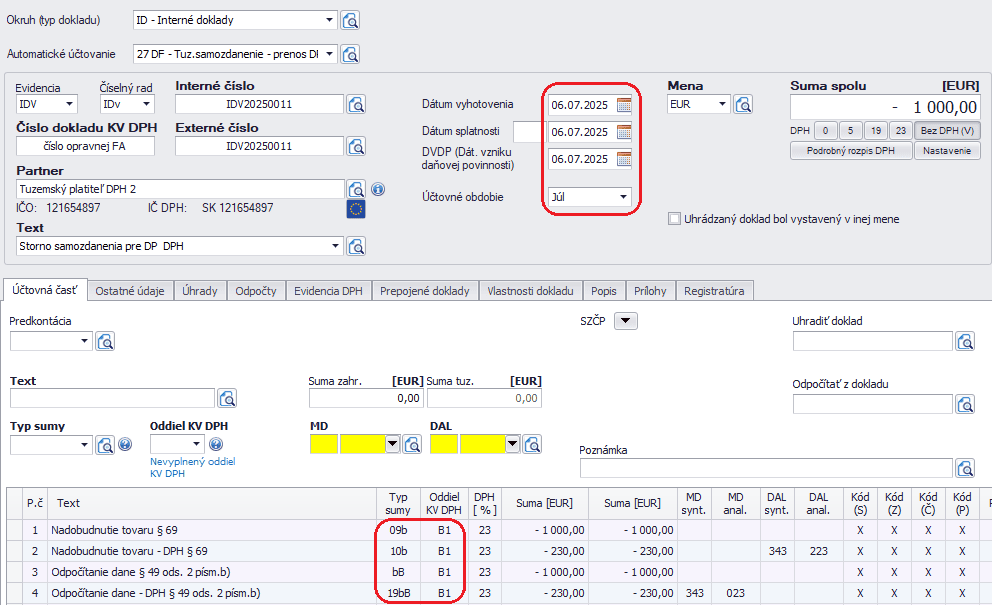Click lookup icon beside Automatické účtovanie
Screen dimensions: 992x605
(x=350, y=54)
